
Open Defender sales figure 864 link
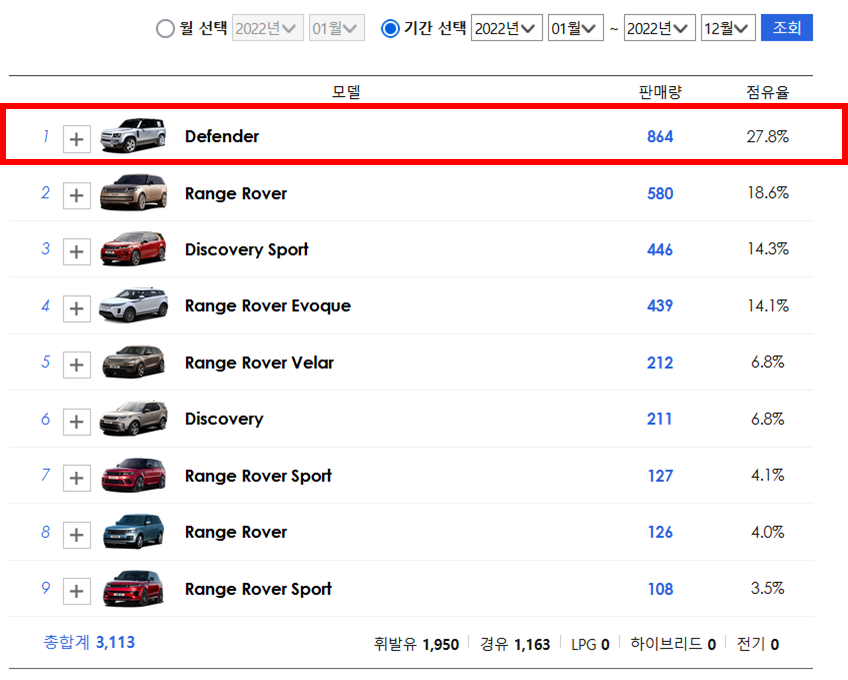point(660,138)
